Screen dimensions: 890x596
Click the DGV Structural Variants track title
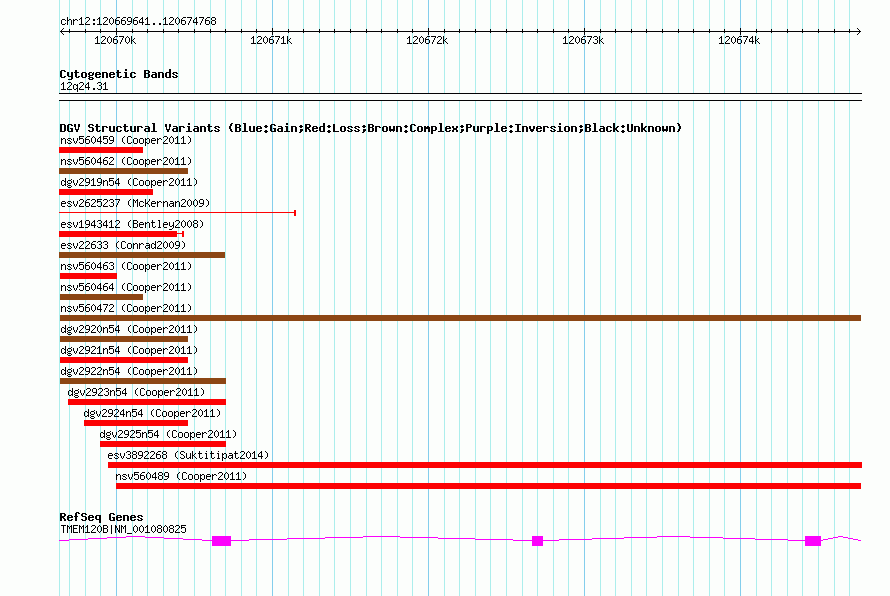point(371,128)
